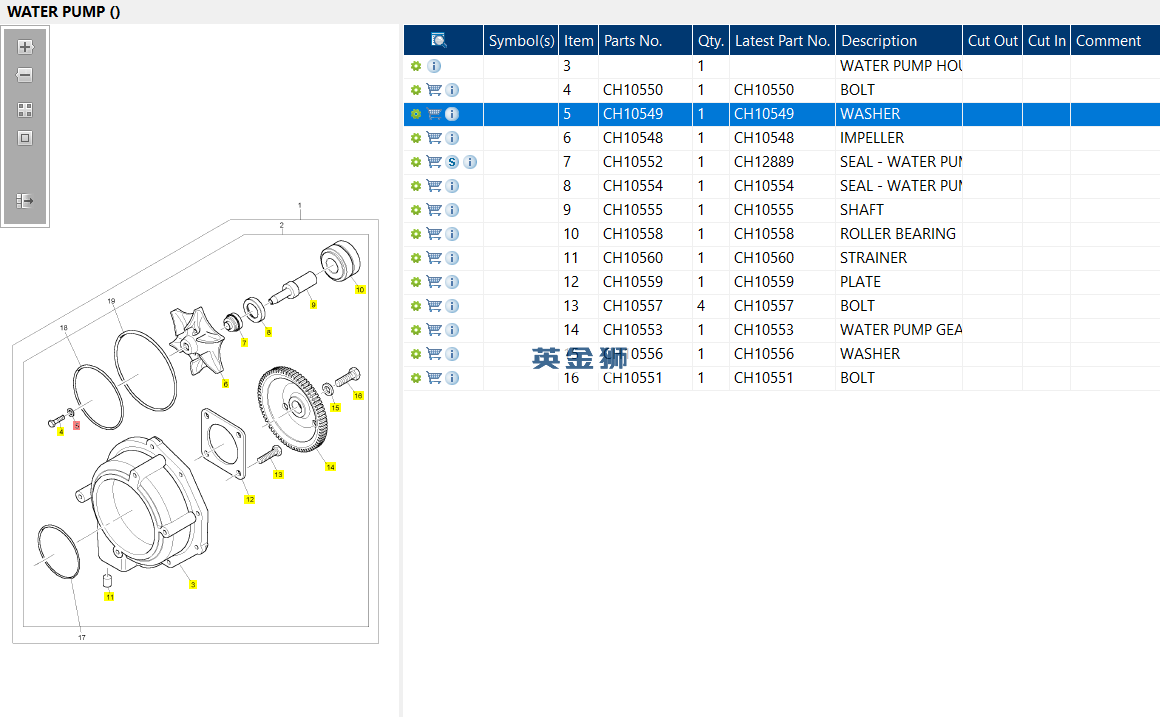Click green gear icon on item 3 row
This screenshot has height=717, width=1160.
click(x=416, y=66)
